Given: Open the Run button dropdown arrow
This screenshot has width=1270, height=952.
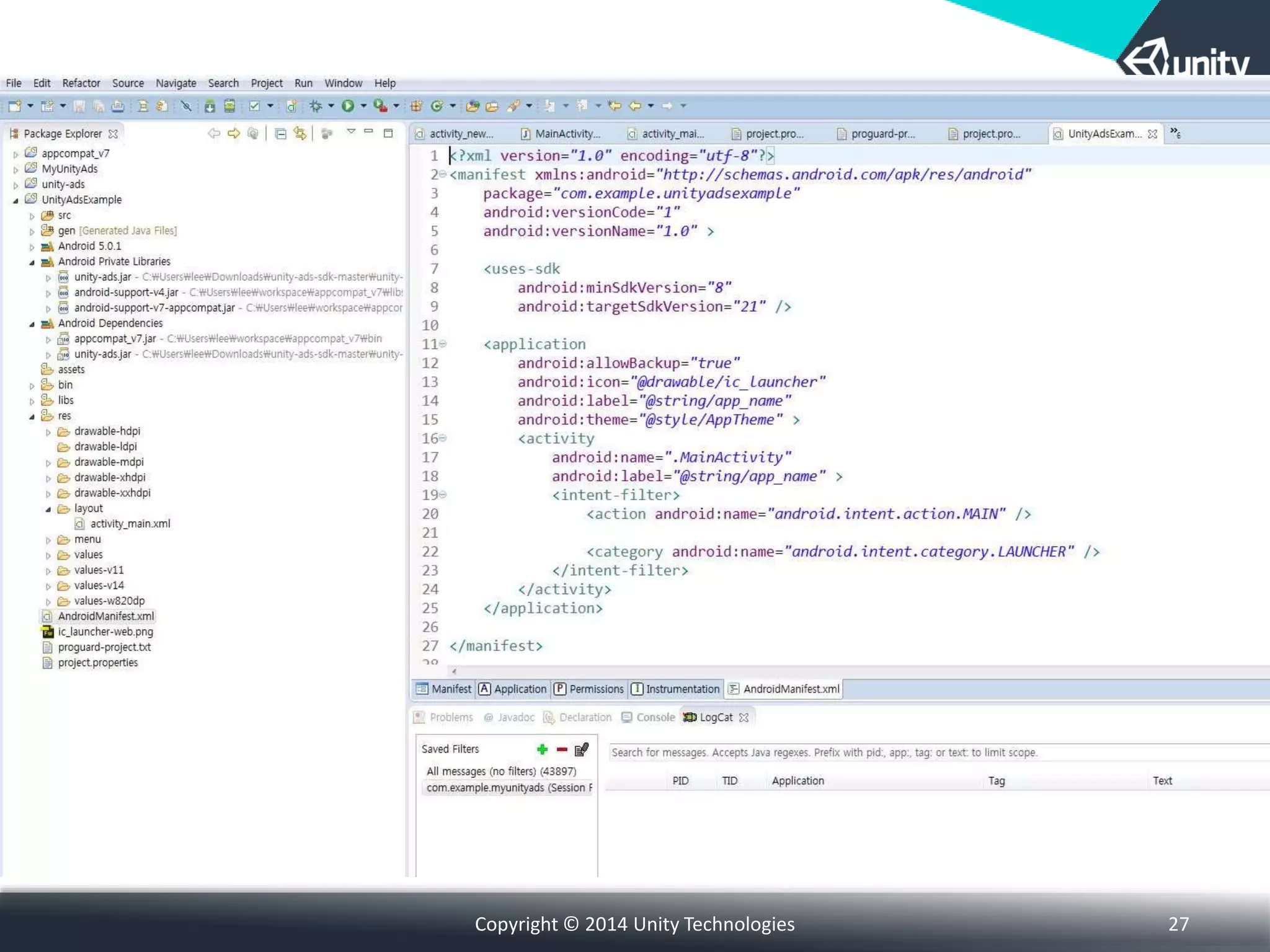Looking at the screenshot, I should click(363, 106).
